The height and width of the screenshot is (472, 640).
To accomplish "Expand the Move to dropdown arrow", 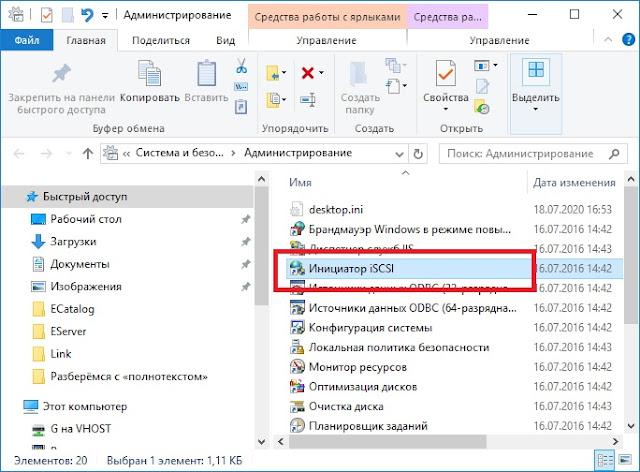I will point(284,73).
